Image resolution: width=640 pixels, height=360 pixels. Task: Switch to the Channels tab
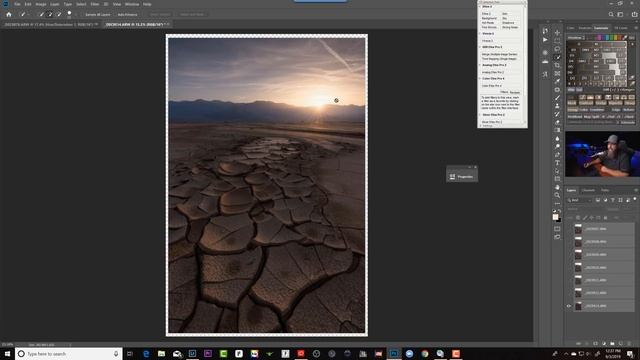(588, 190)
